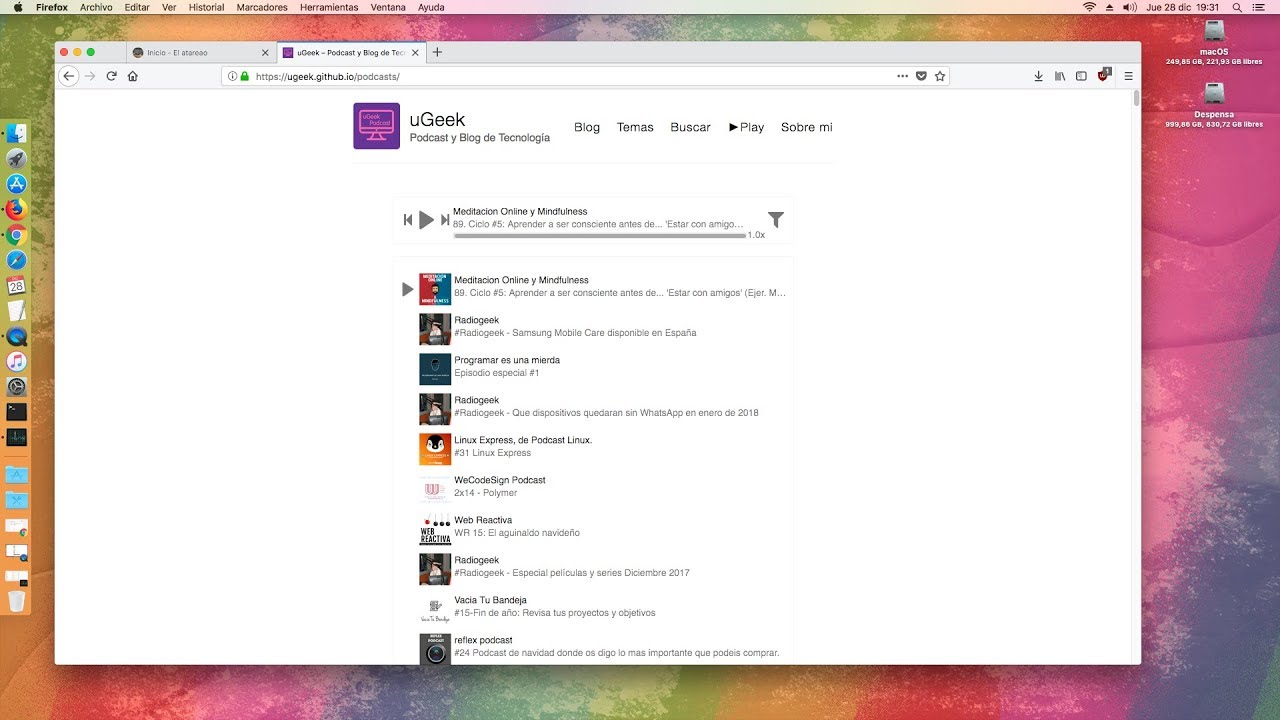Open Safari from the Dock
The image size is (1280, 720).
click(x=16, y=260)
